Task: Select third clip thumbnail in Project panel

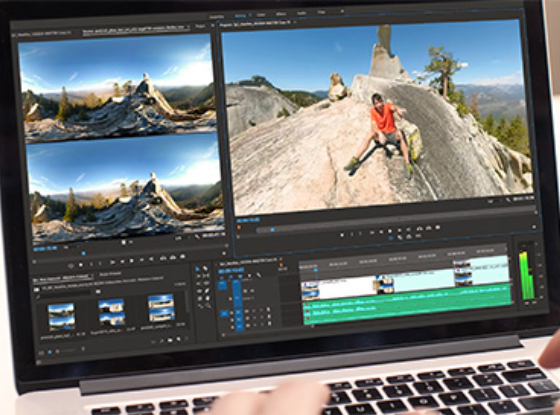Action: click(x=161, y=307)
